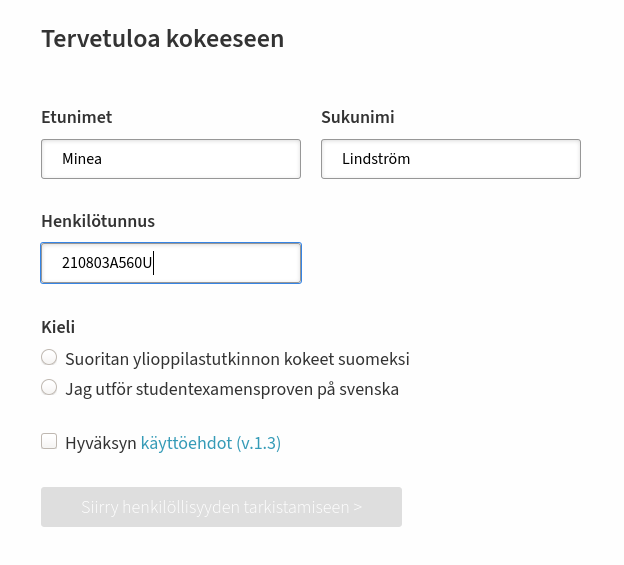Click on the name text Minea
The image size is (624, 565).
pyautogui.click(x=82, y=159)
